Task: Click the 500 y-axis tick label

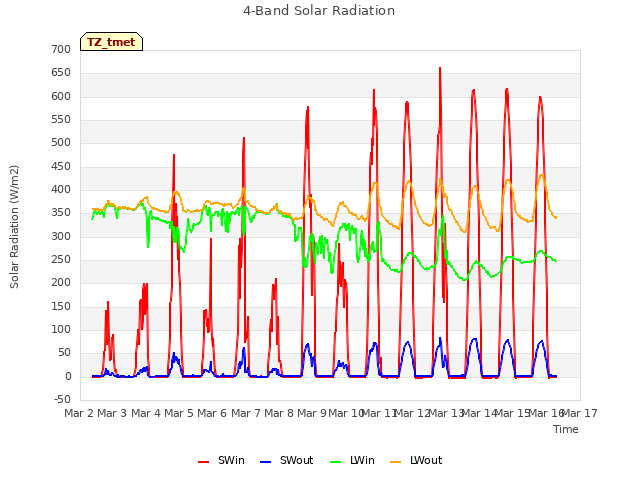Action: tap(61, 143)
